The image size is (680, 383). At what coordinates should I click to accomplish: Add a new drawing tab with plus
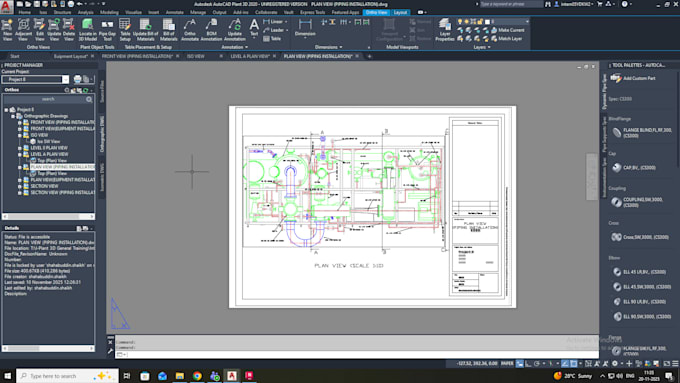click(369, 56)
